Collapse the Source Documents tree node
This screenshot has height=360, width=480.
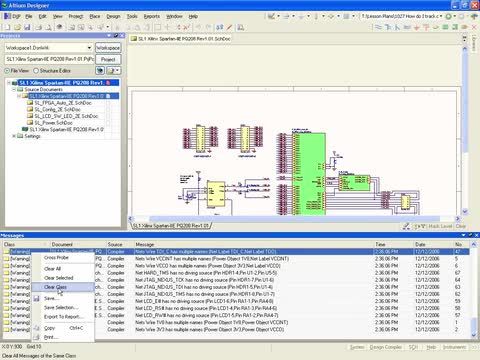[x=14, y=89]
